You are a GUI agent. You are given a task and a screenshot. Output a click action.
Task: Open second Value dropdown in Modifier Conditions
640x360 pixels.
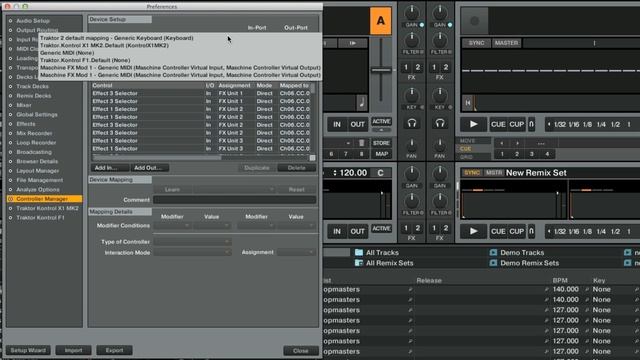[x=296, y=226]
